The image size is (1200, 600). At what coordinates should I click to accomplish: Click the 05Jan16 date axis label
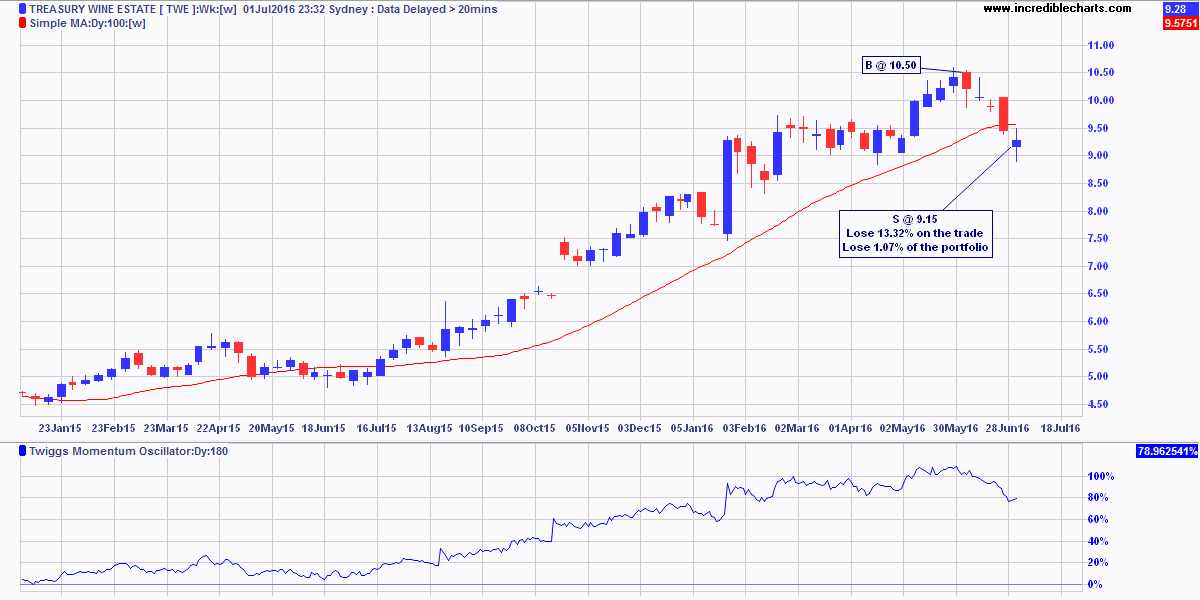692,427
